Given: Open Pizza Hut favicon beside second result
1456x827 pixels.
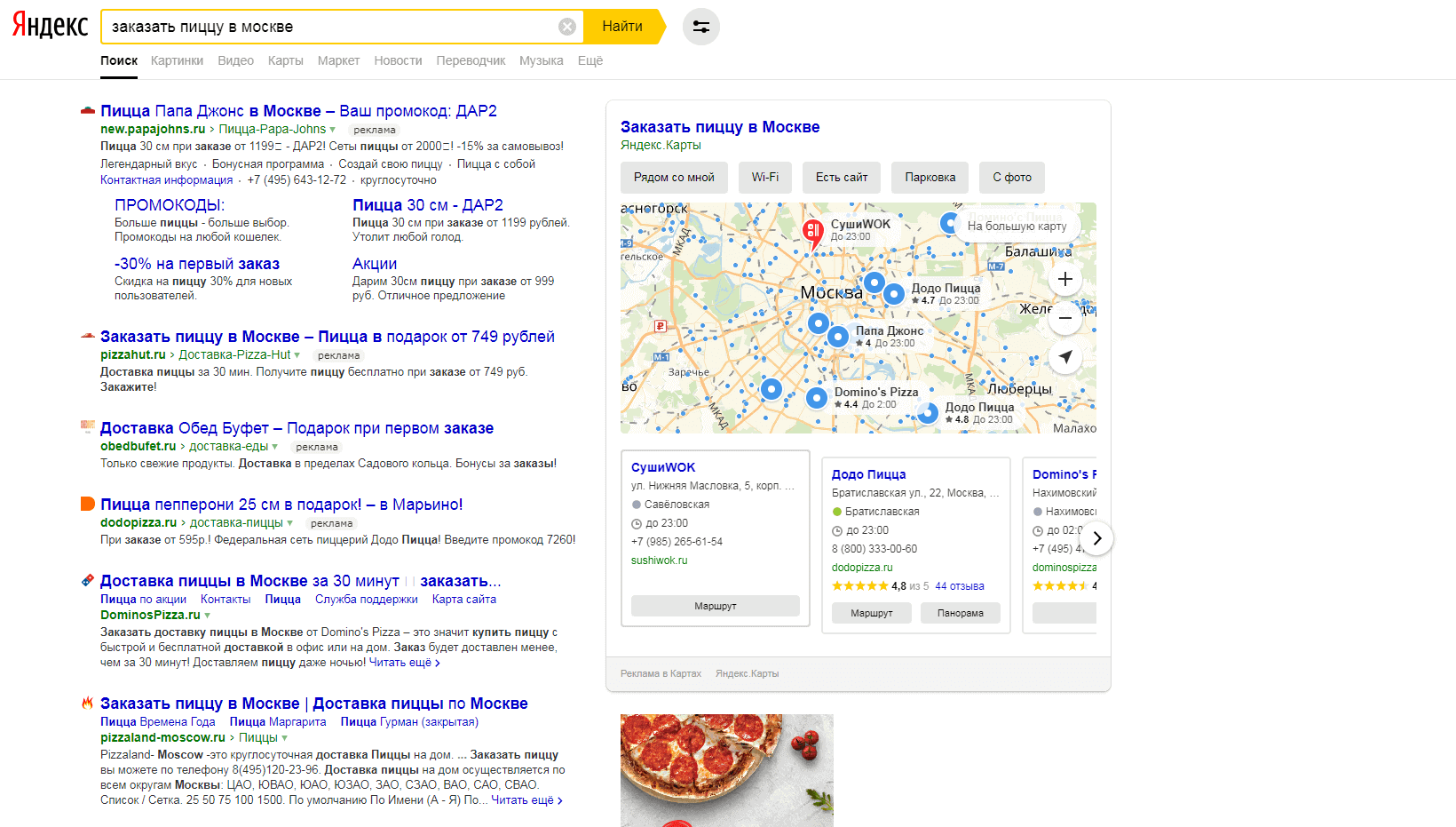Looking at the screenshot, I should pyautogui.click(x=88, y=337).
